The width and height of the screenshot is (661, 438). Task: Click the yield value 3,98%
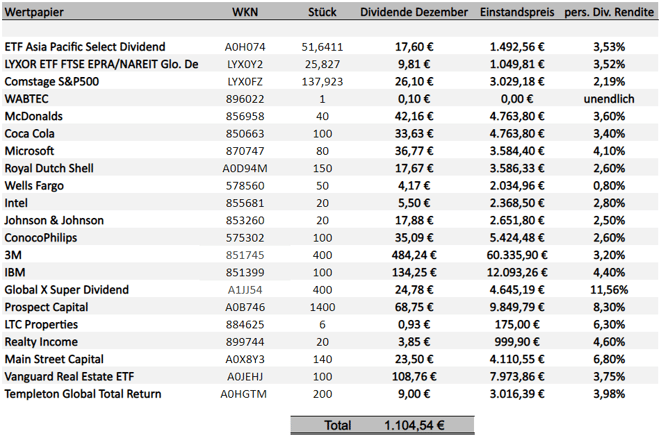click(x=609, y=394)
